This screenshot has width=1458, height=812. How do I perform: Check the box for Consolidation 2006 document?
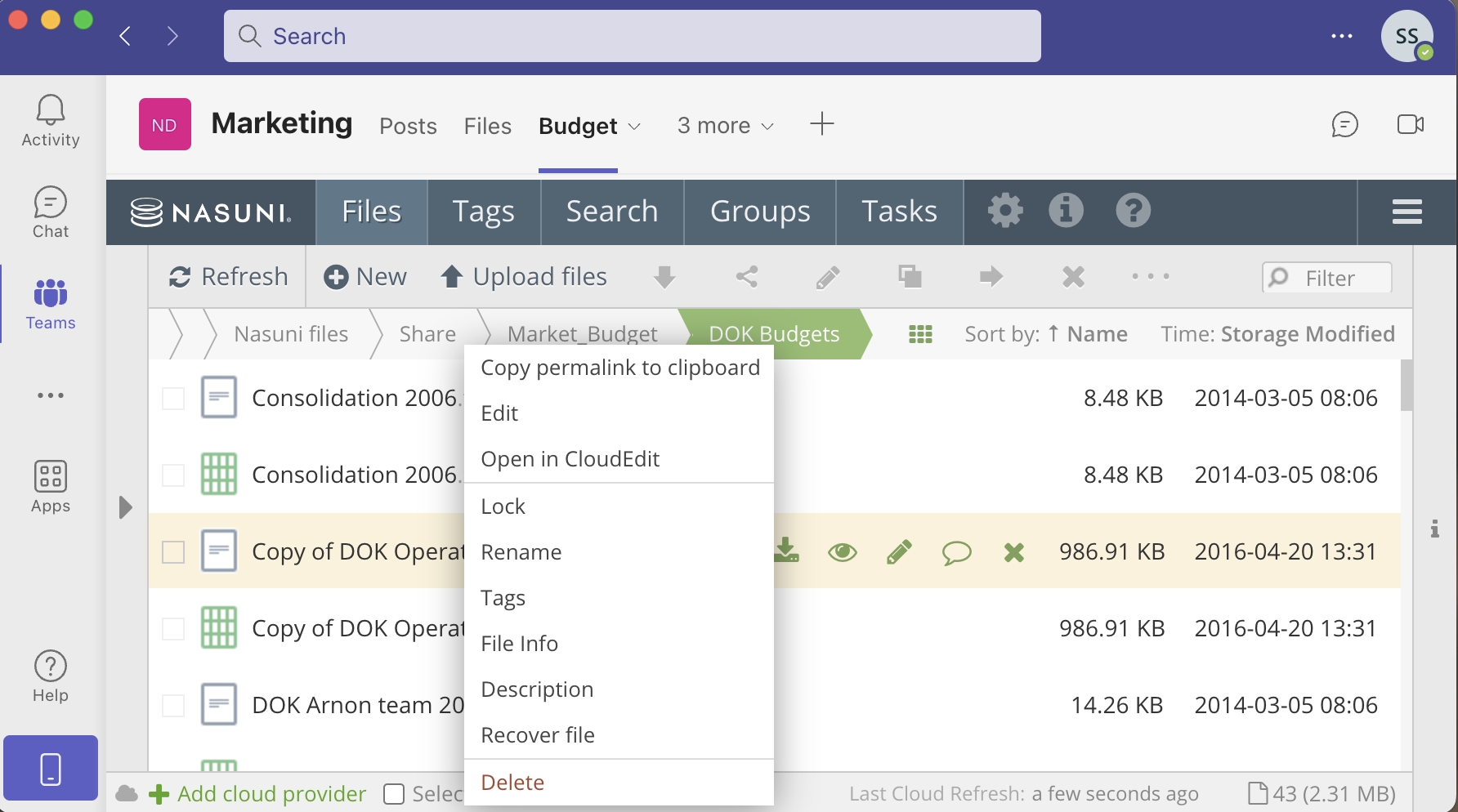point(173,399)
